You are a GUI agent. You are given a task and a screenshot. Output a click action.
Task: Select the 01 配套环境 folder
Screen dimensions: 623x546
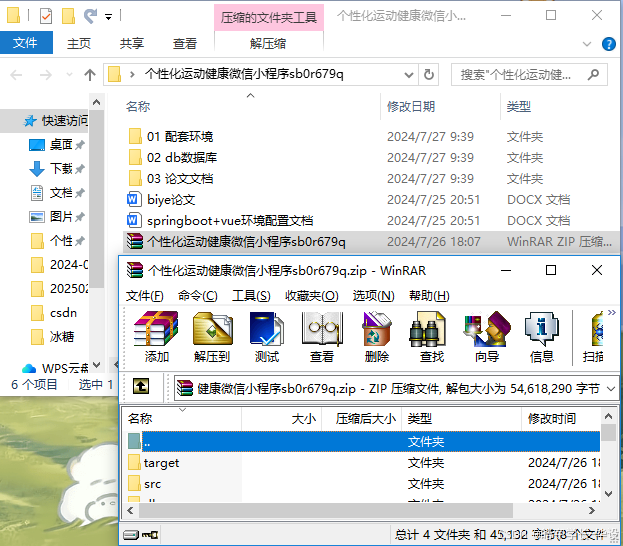180,137
